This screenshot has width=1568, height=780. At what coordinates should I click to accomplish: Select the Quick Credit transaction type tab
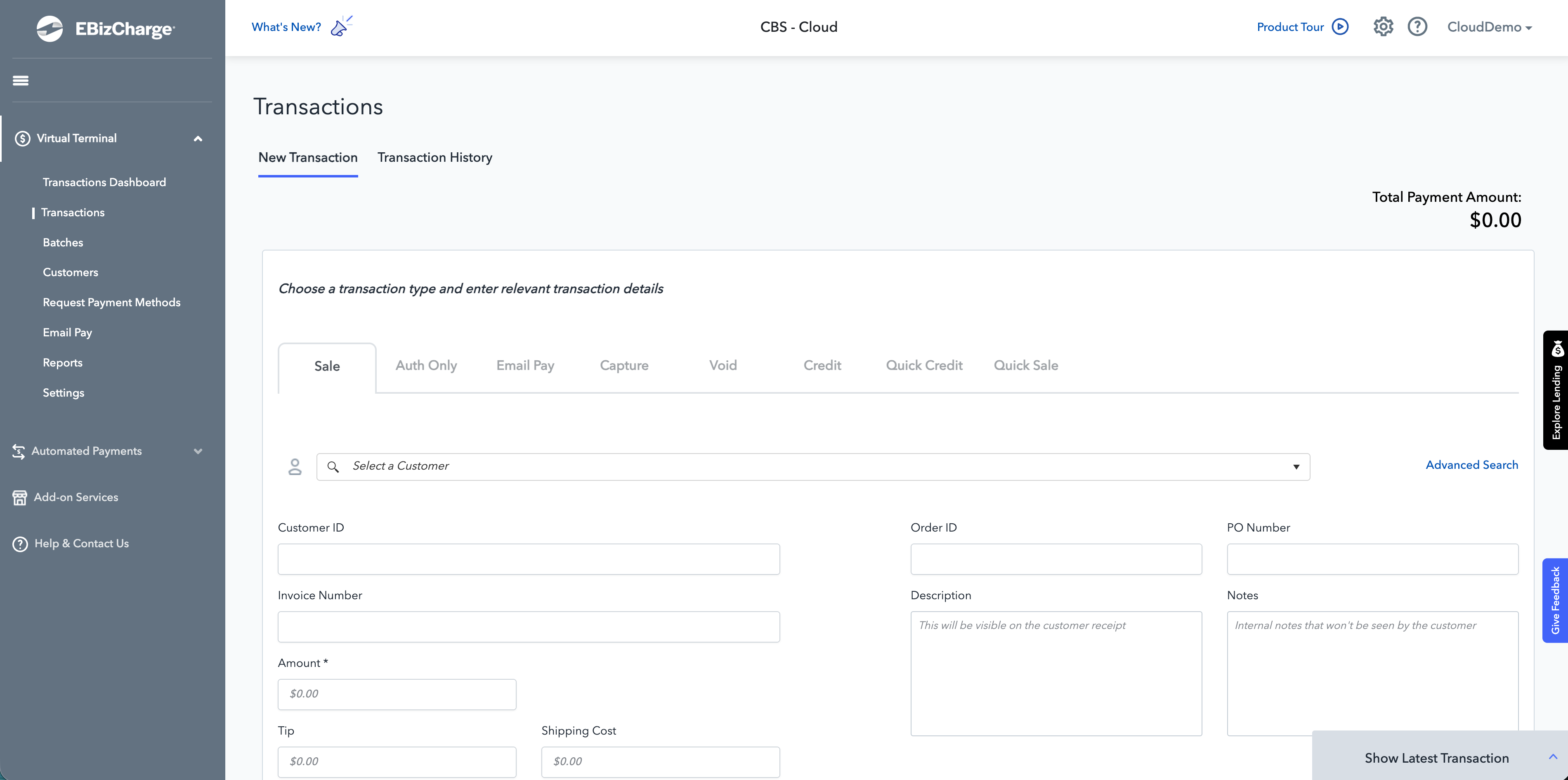point(924,365)
